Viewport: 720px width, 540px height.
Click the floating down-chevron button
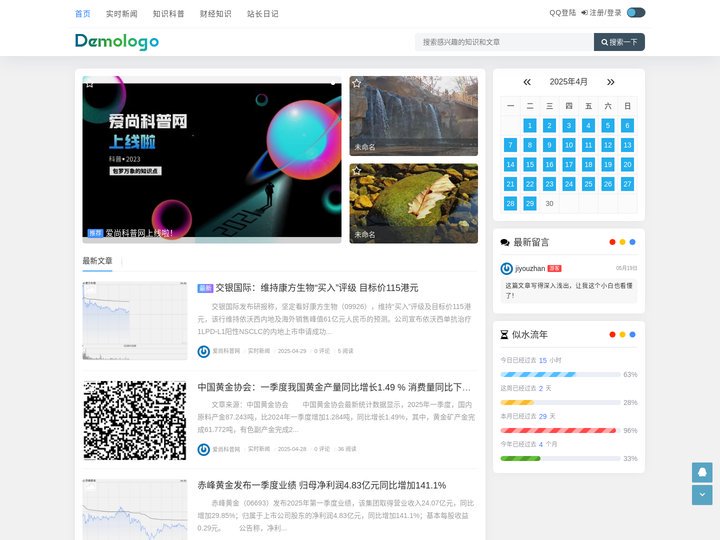click(702, 495)
